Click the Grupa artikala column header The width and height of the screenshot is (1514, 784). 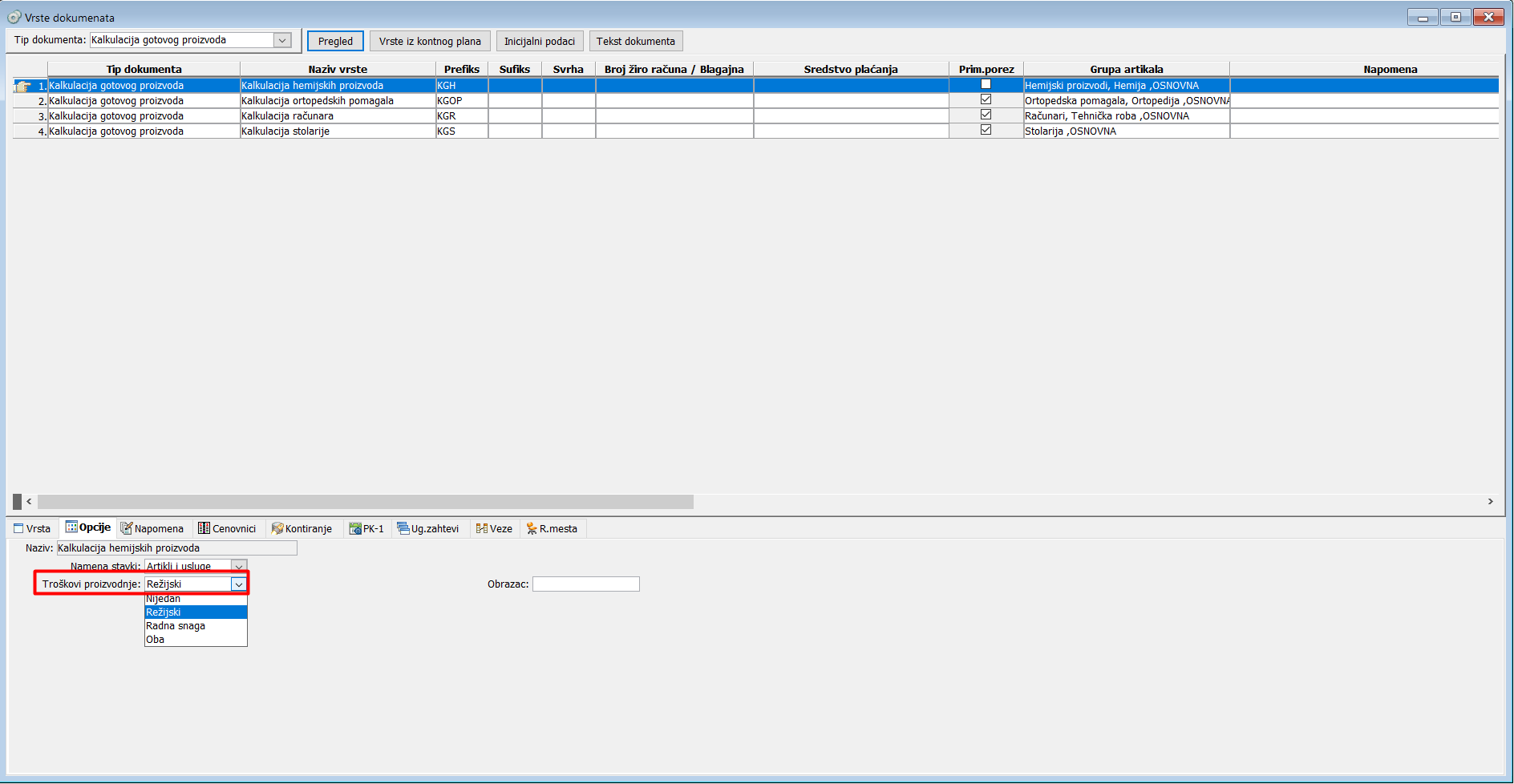1127,69
